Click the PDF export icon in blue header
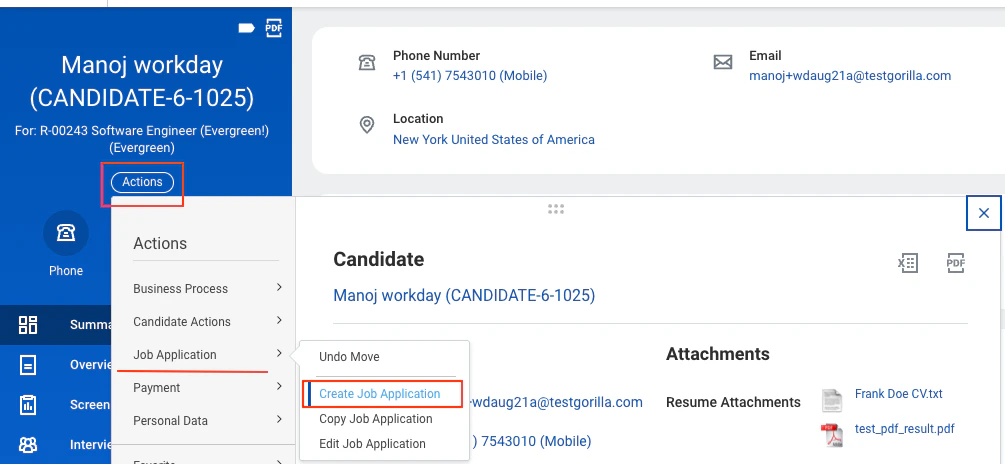 coord(274,28)
